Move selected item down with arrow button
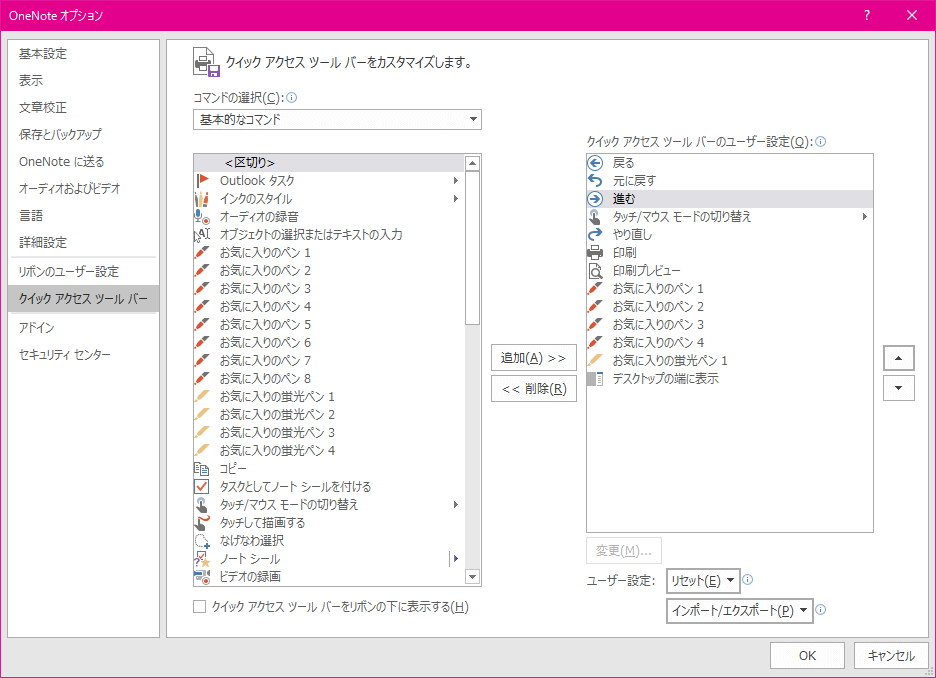The image size is (936, 678). pyautogui.click(x=898, y=388)
